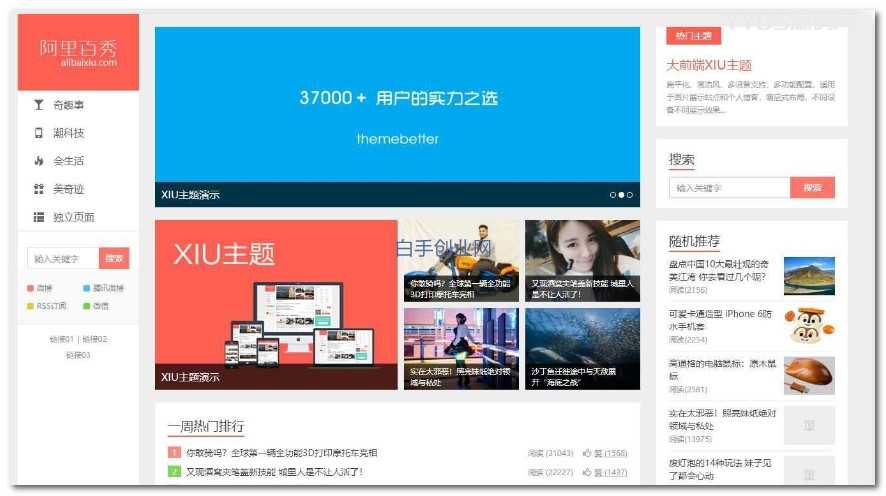886x496 pixels.
Task: Click thumbs-up icon on first ranked article
Action: tap(587, 453)
